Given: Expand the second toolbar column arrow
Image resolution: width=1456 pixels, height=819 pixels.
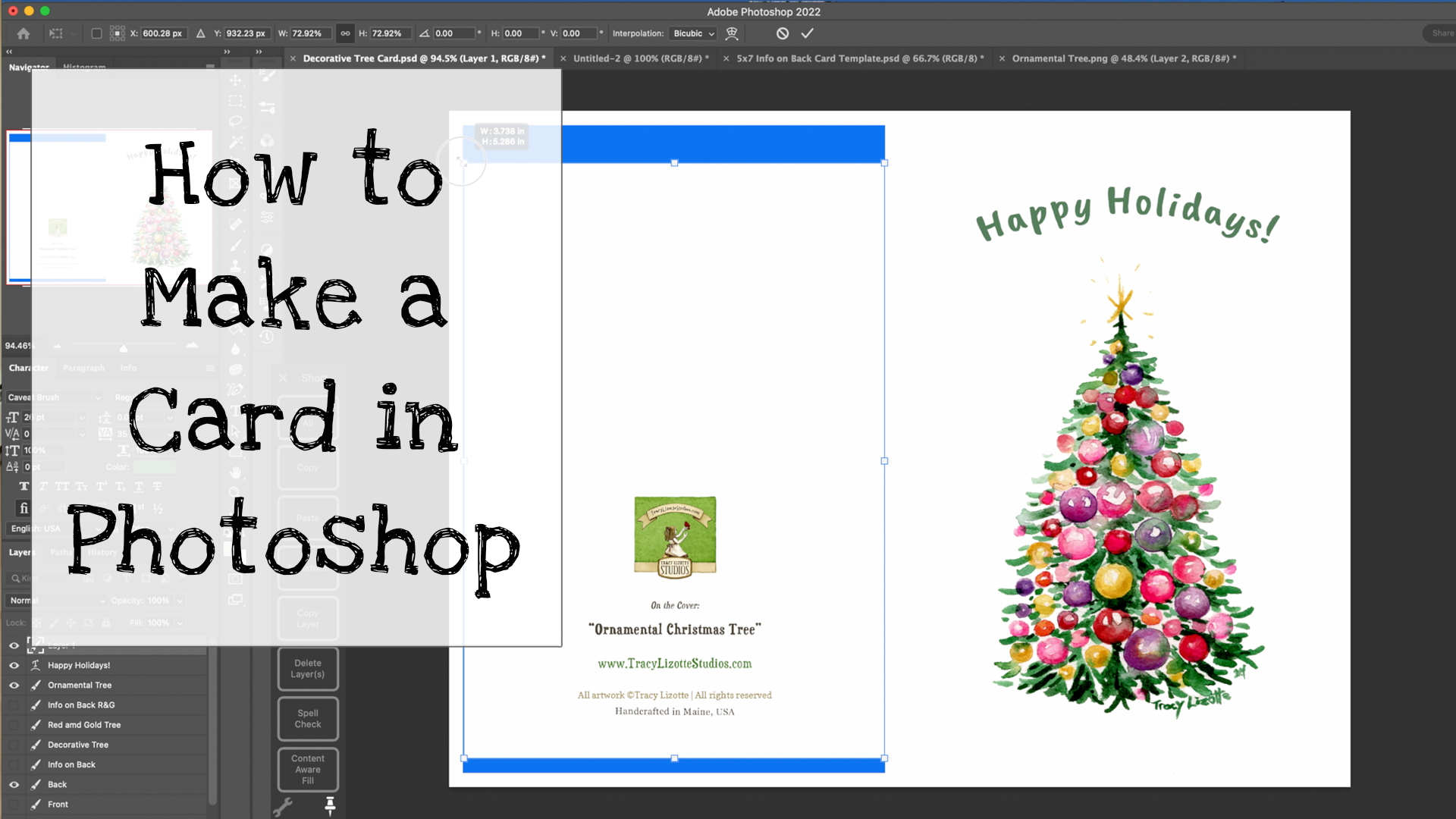Looking at the screenshot, I should [259, 52].
